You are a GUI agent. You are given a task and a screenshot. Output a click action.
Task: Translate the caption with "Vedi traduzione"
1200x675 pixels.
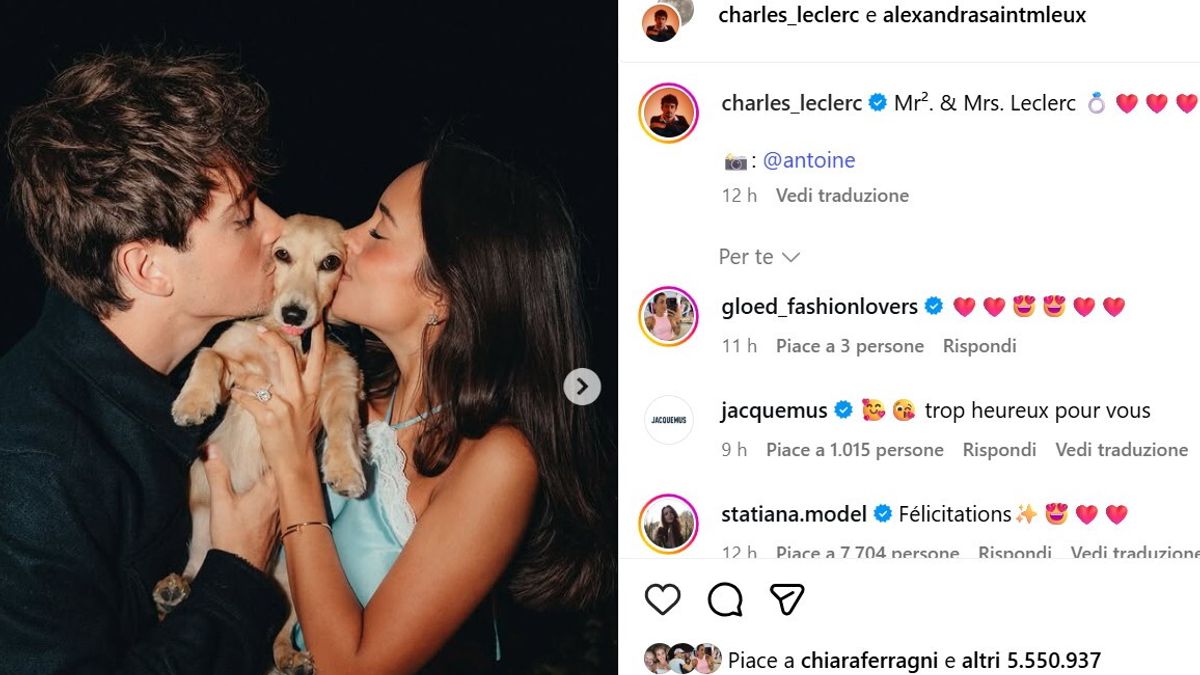click(x=842, y=195)
